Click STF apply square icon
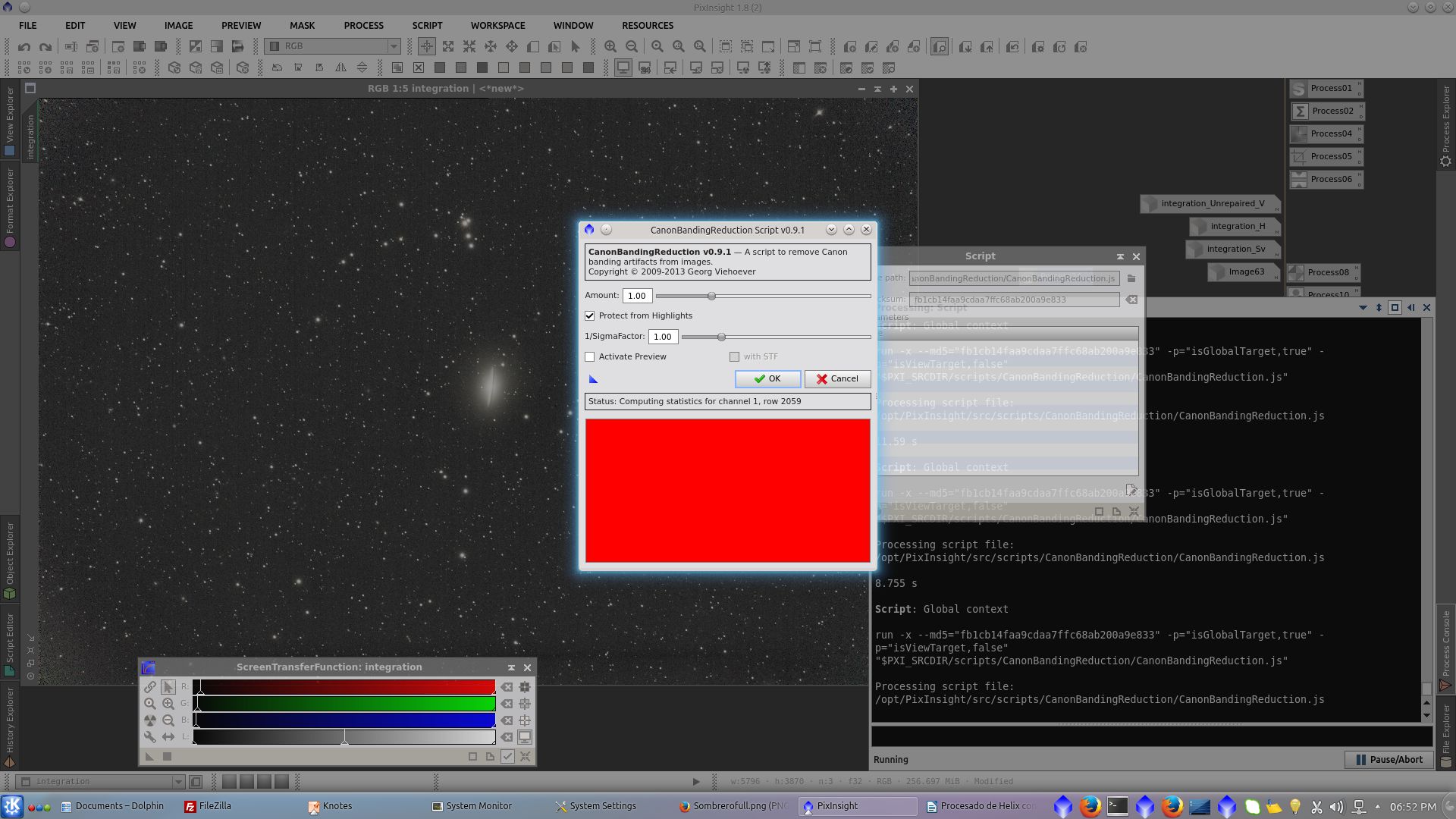This screenshot has height=819, width=1456. click(167, 756)
